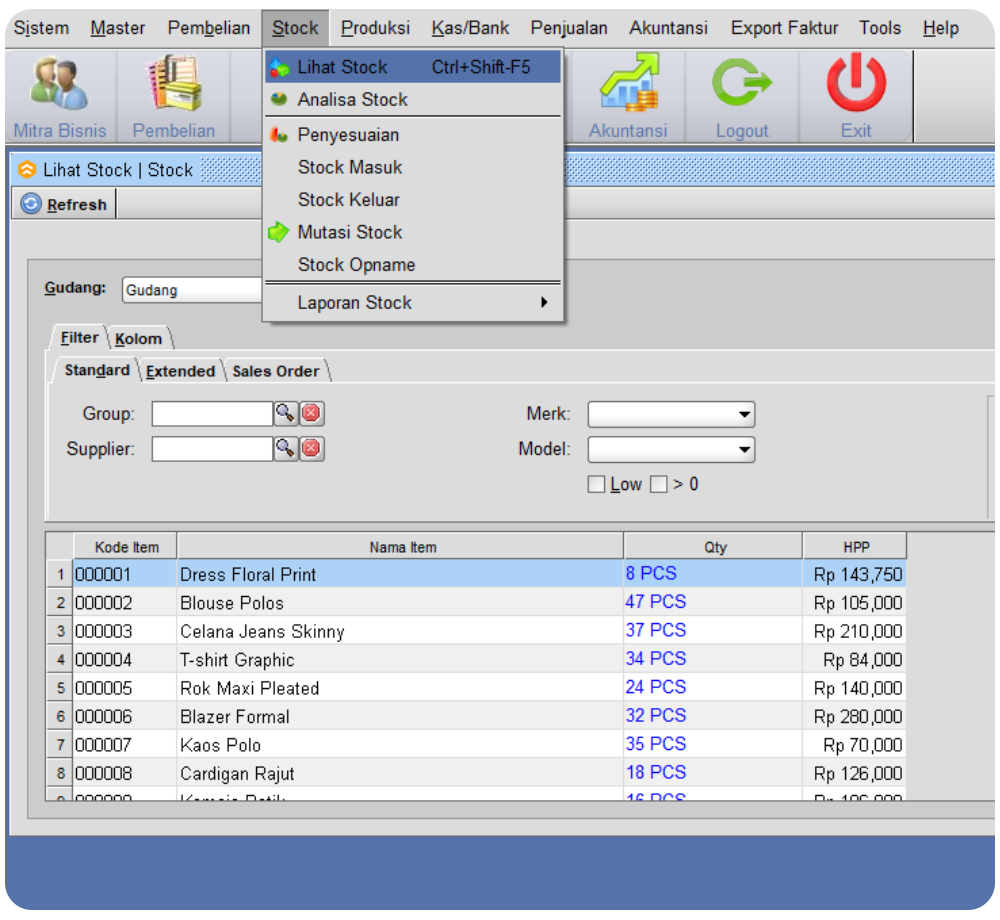Image resolution: width=1000 pixels, height=920 pixels.
Task: Open the Sistem menu
Action: (41, 28)
